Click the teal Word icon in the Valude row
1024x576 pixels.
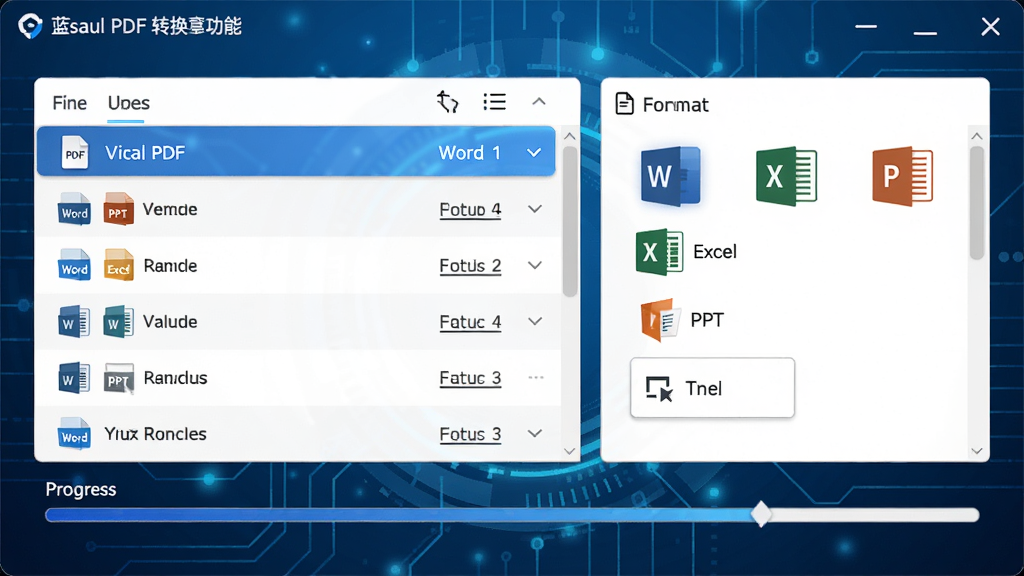click(x=118, y=321)
